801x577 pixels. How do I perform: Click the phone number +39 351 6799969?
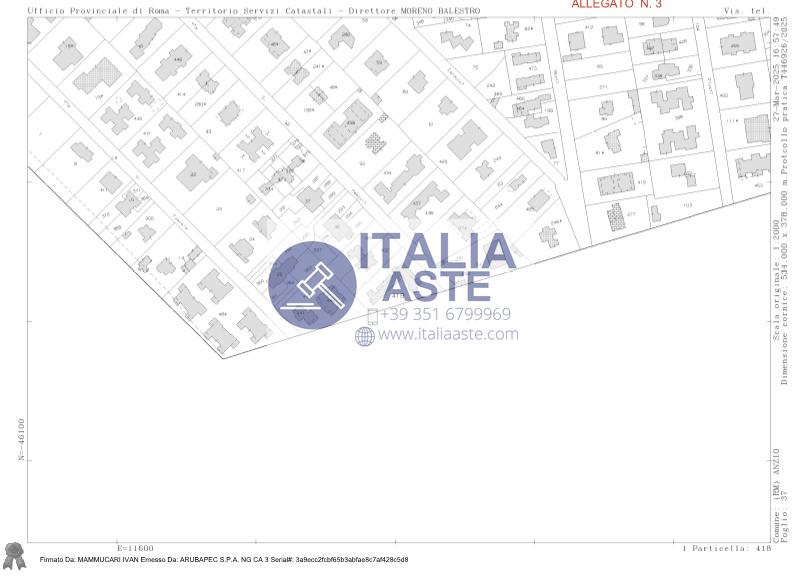click(x=445, y=314)
